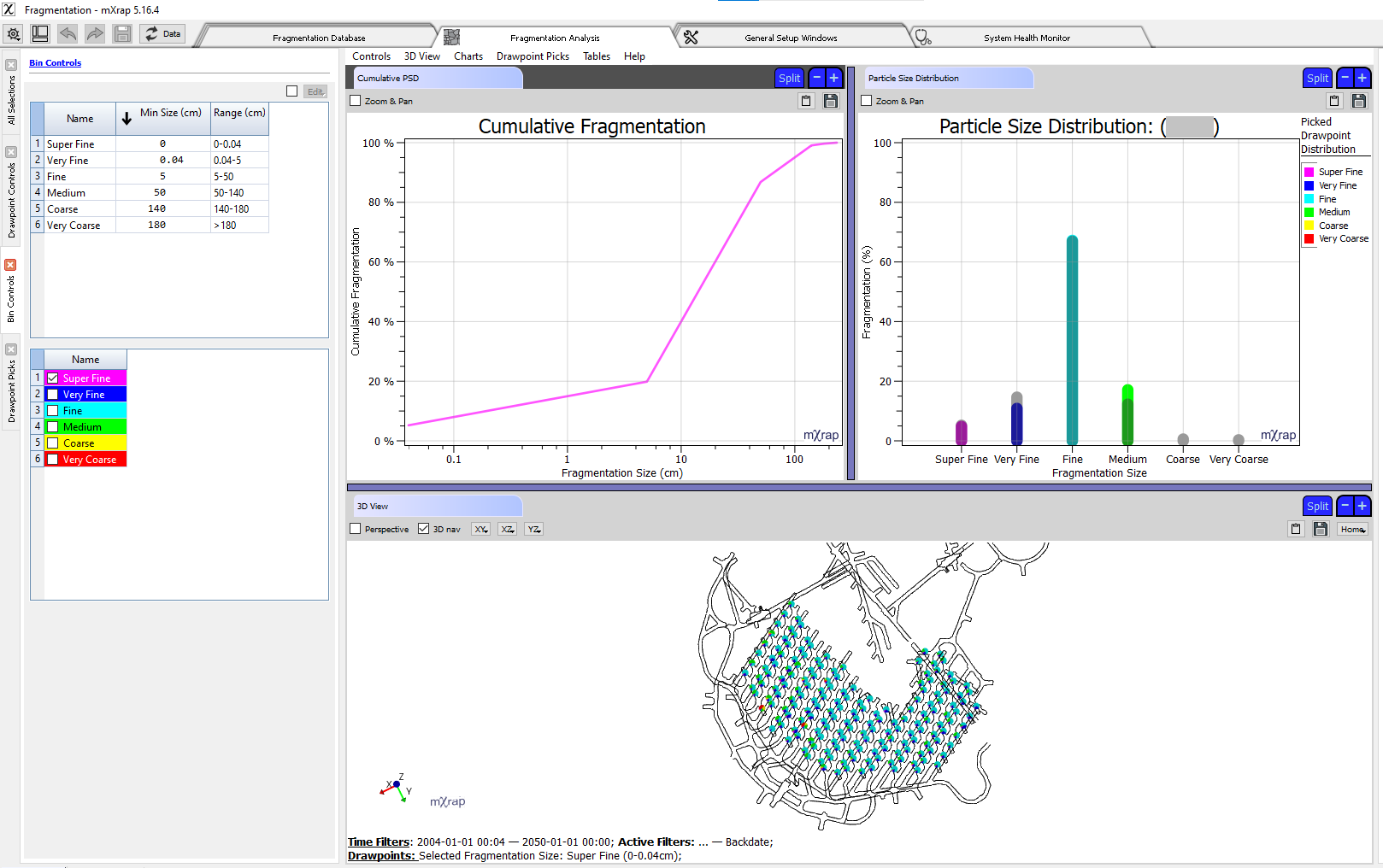
Task: Enable Zoom & Pan on the Cumulative PSD chart
Action: click(356, 101)
